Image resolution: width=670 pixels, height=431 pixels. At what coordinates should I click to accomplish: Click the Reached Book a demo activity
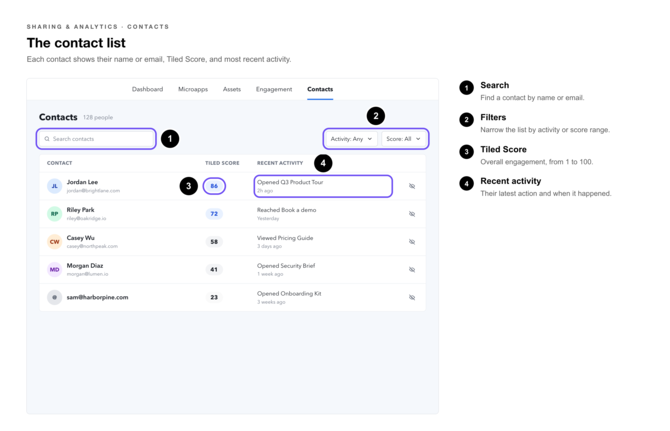286,210
